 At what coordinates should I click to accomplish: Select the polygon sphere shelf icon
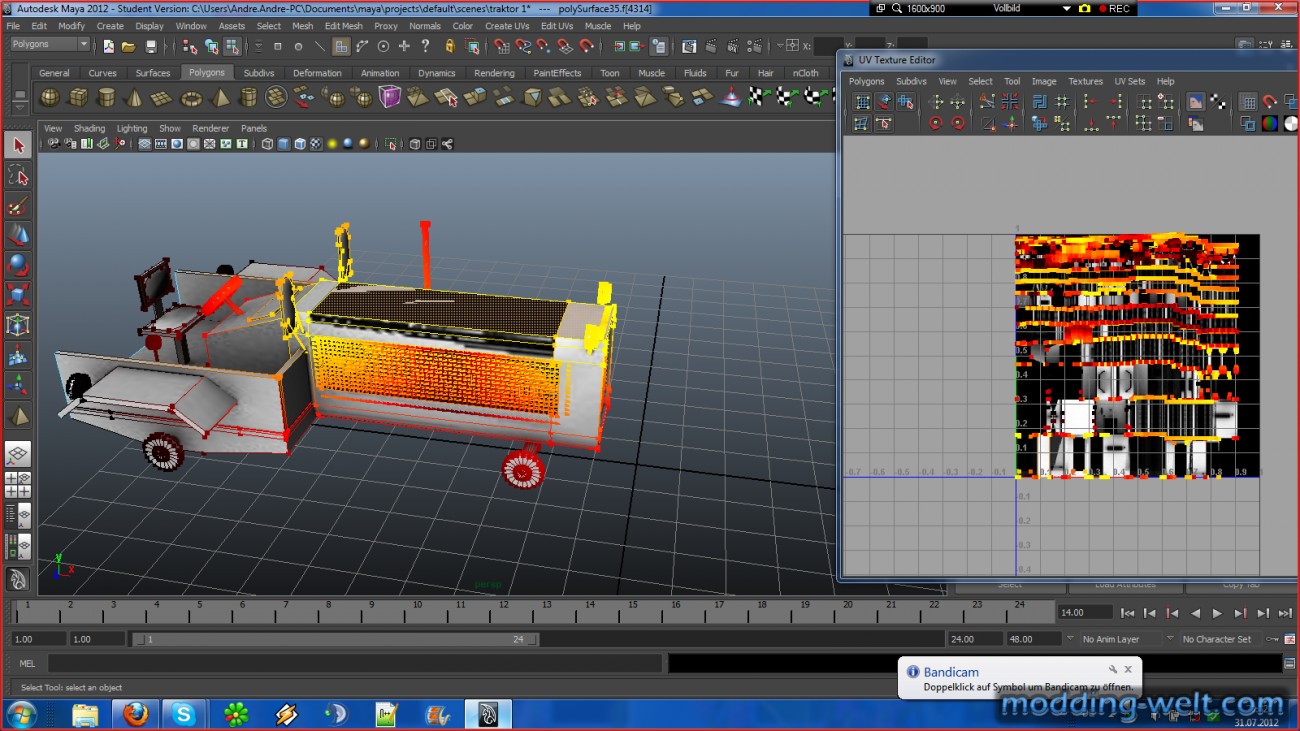(x=49, y=97)
